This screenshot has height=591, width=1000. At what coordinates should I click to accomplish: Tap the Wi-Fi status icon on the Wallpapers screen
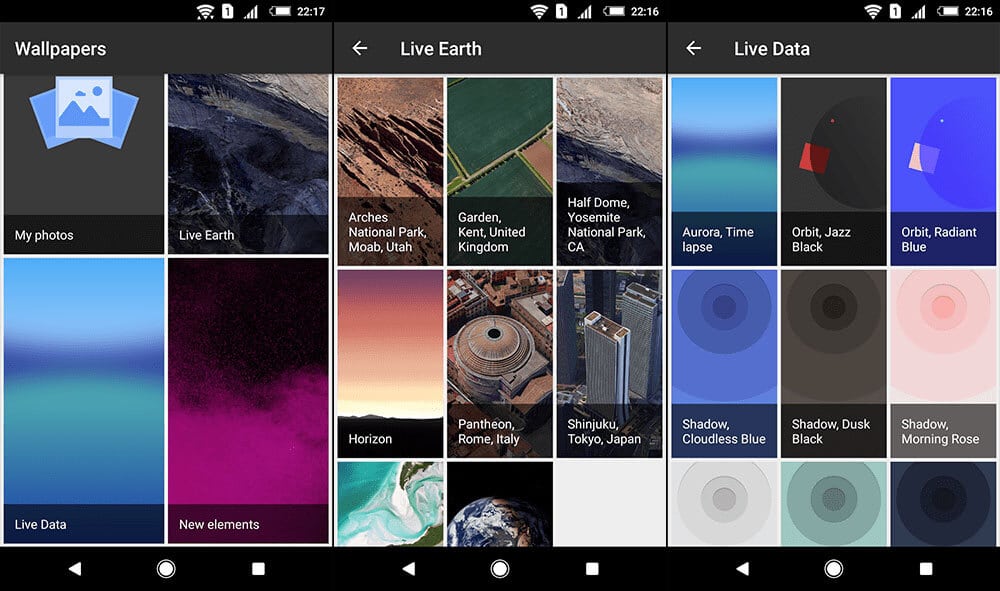205,11
